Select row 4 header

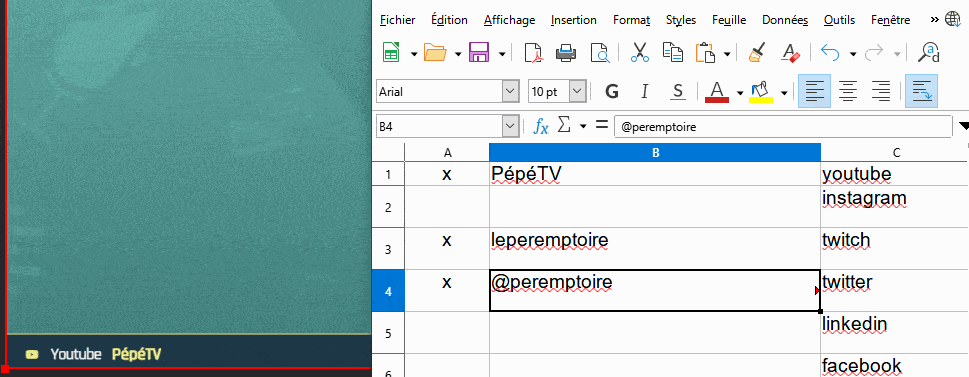click(388, 290)
